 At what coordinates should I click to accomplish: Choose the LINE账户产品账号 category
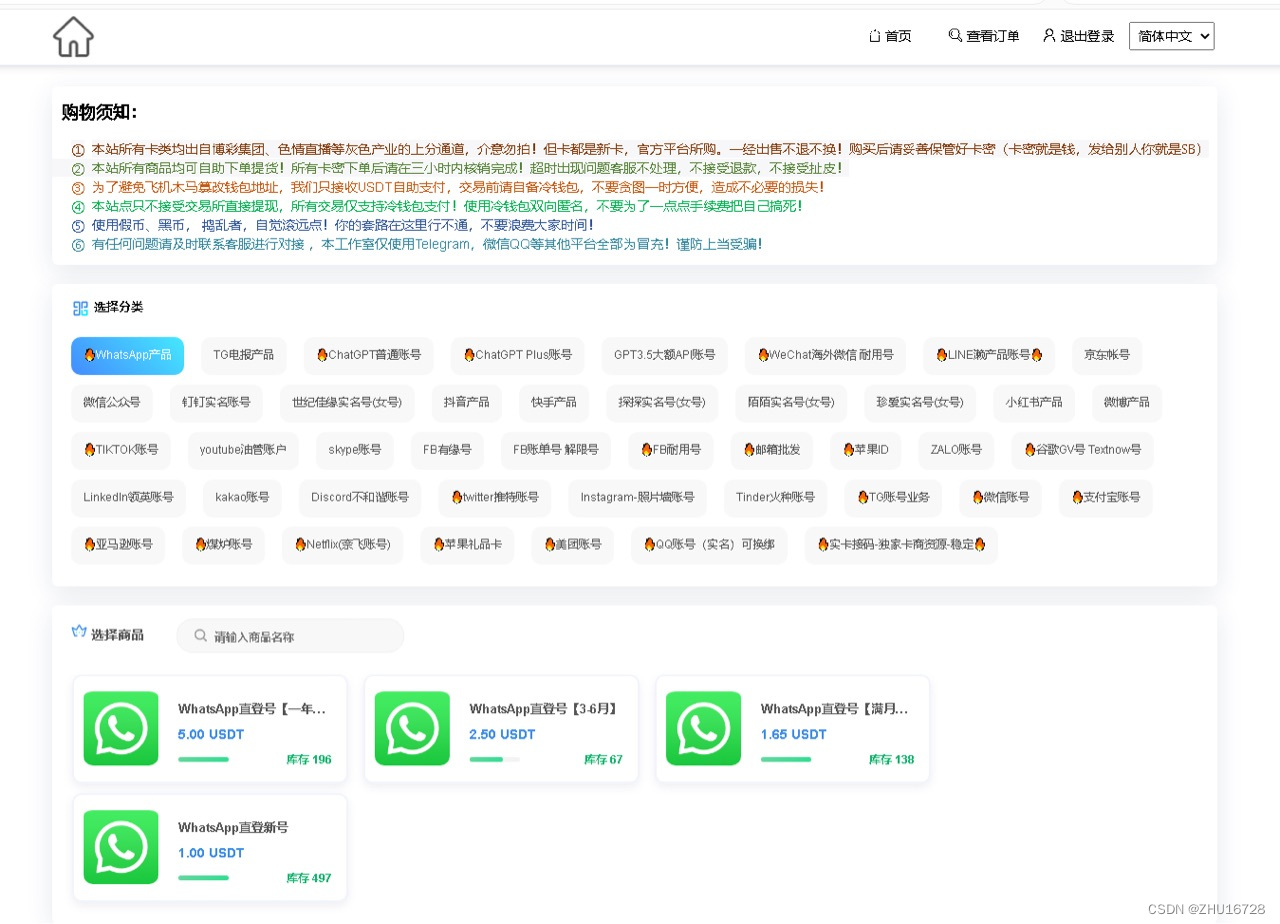990,355
